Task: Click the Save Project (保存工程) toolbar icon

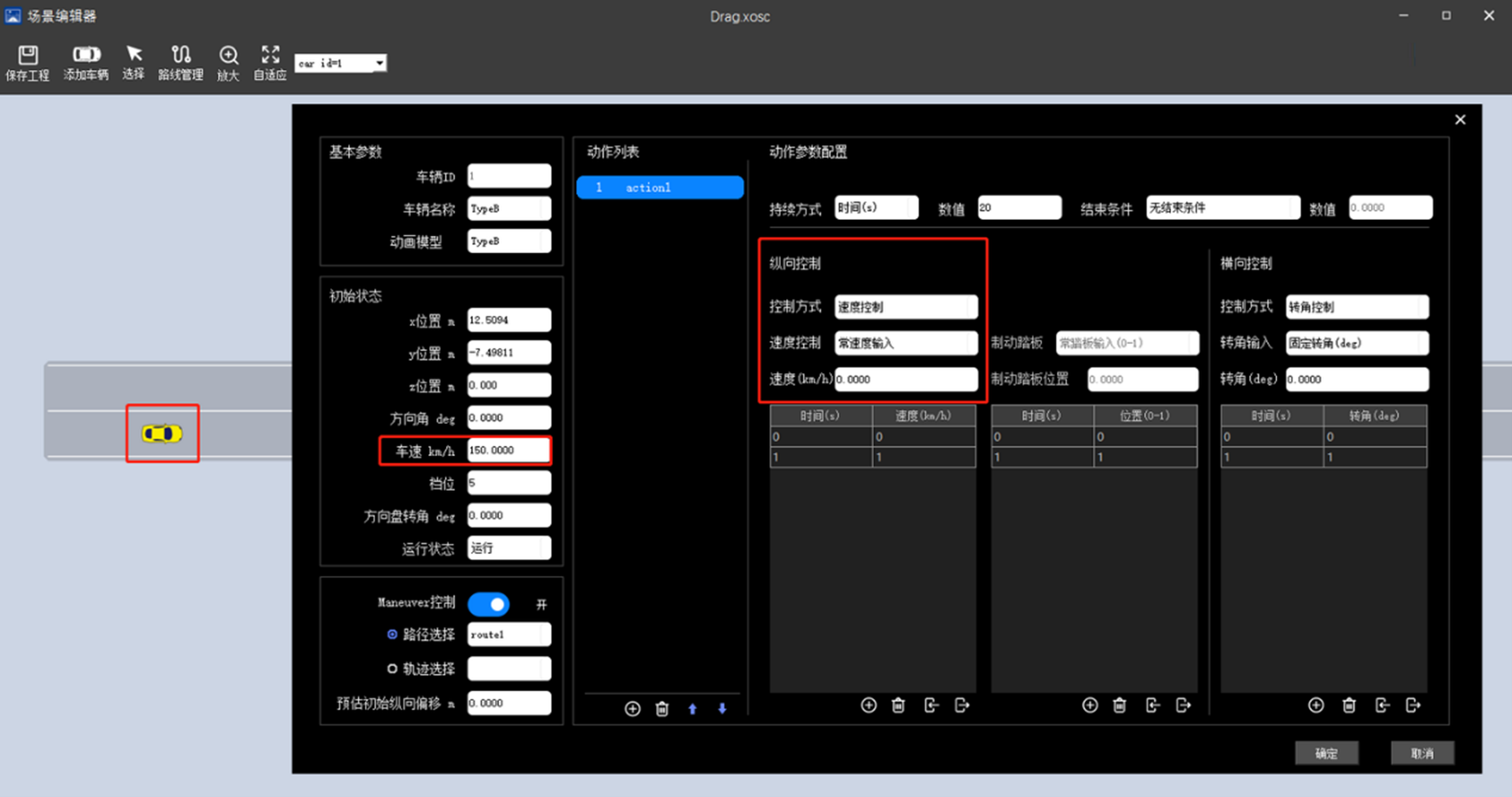Action: tap(27, 62)
